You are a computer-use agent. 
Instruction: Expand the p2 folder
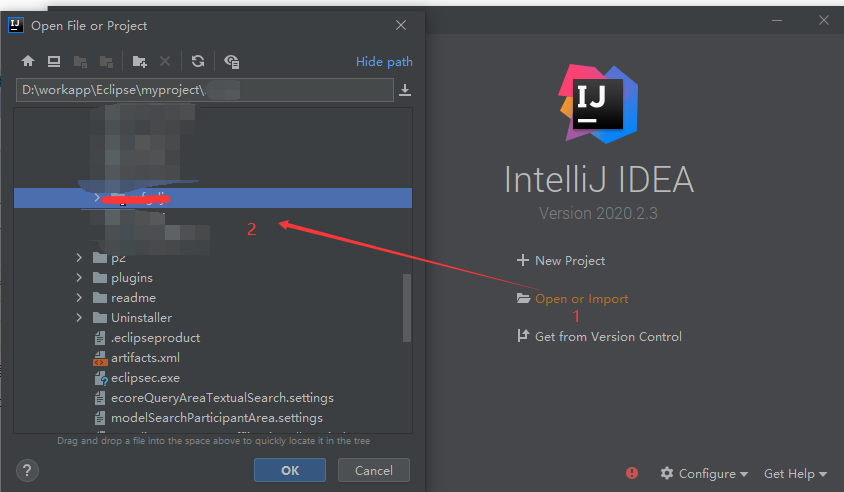point(79,258)
